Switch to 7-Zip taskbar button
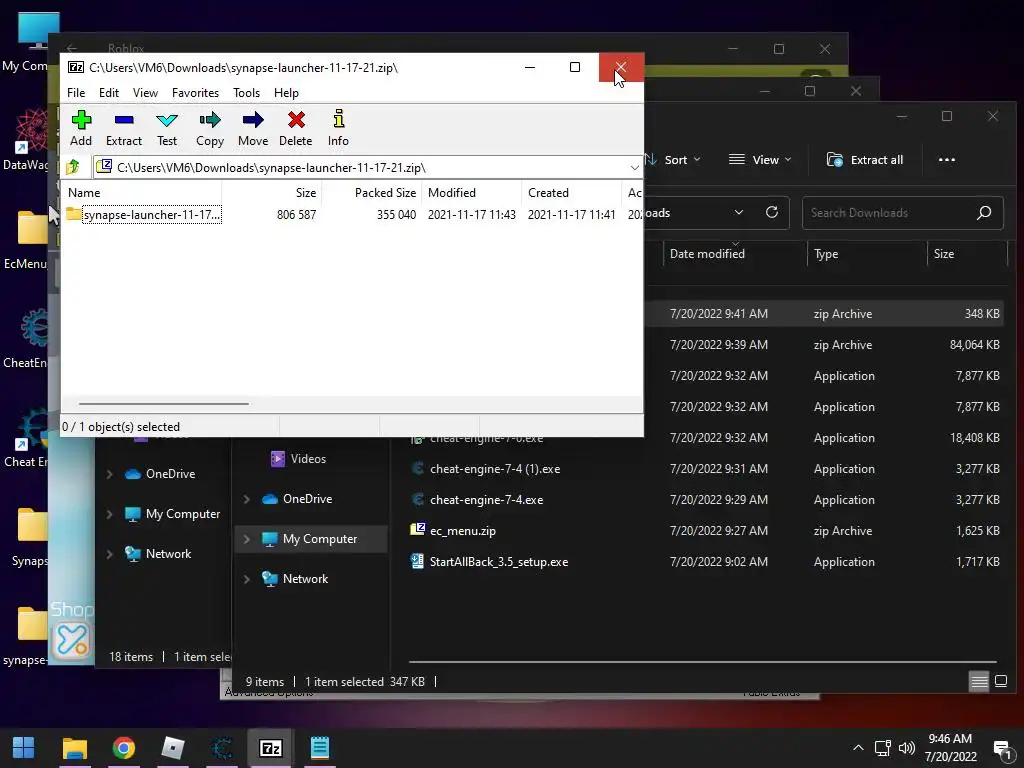 coord(270,747)
